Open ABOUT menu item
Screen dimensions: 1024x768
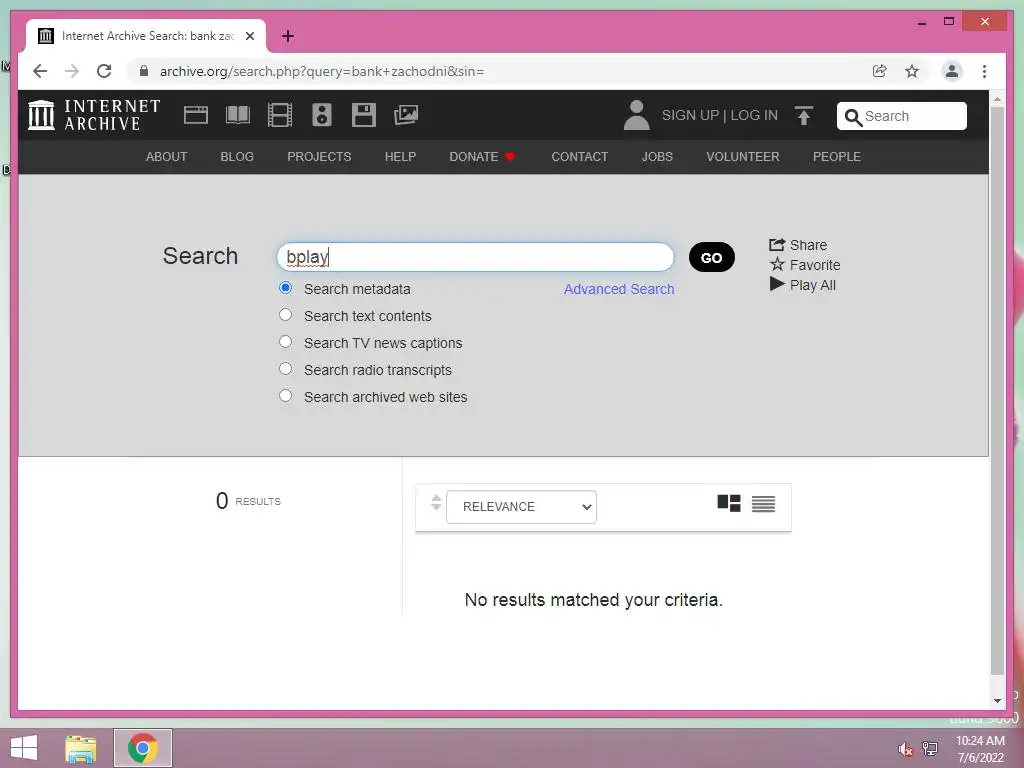[167, 157]
